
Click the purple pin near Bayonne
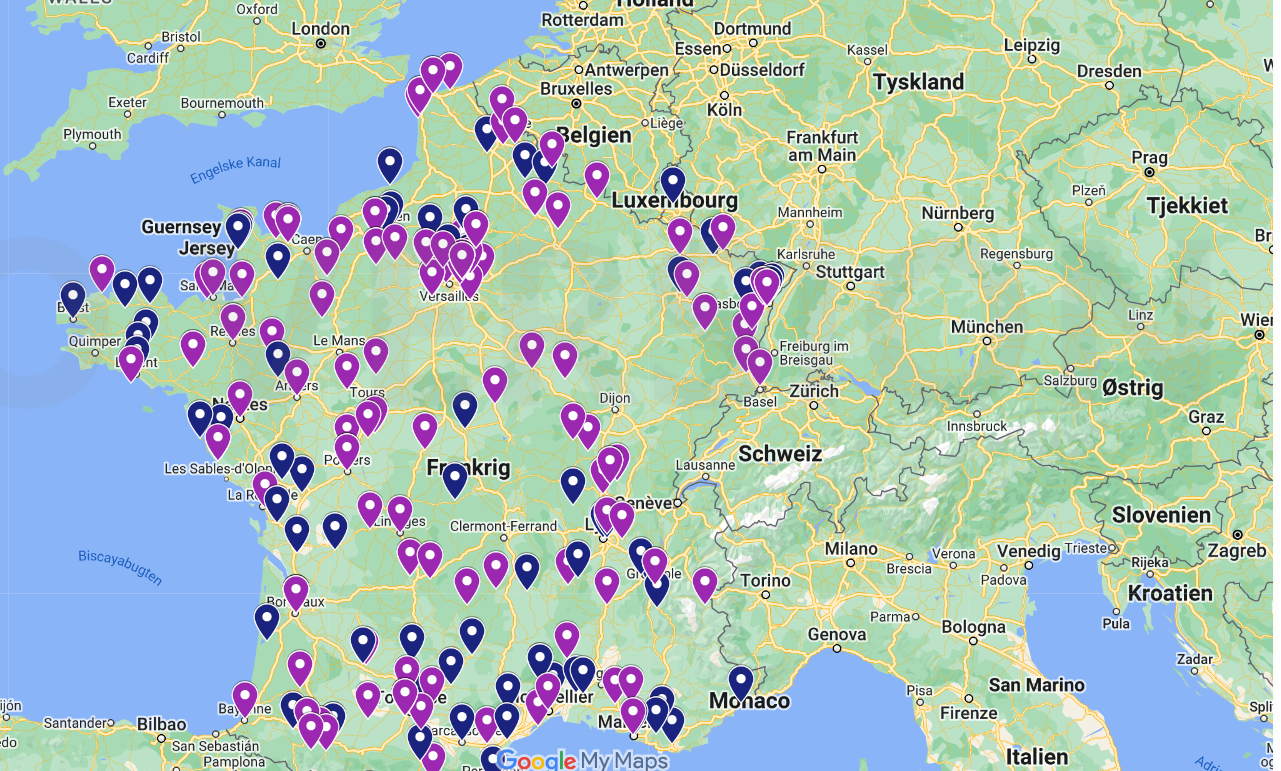[x=245, y=697]
